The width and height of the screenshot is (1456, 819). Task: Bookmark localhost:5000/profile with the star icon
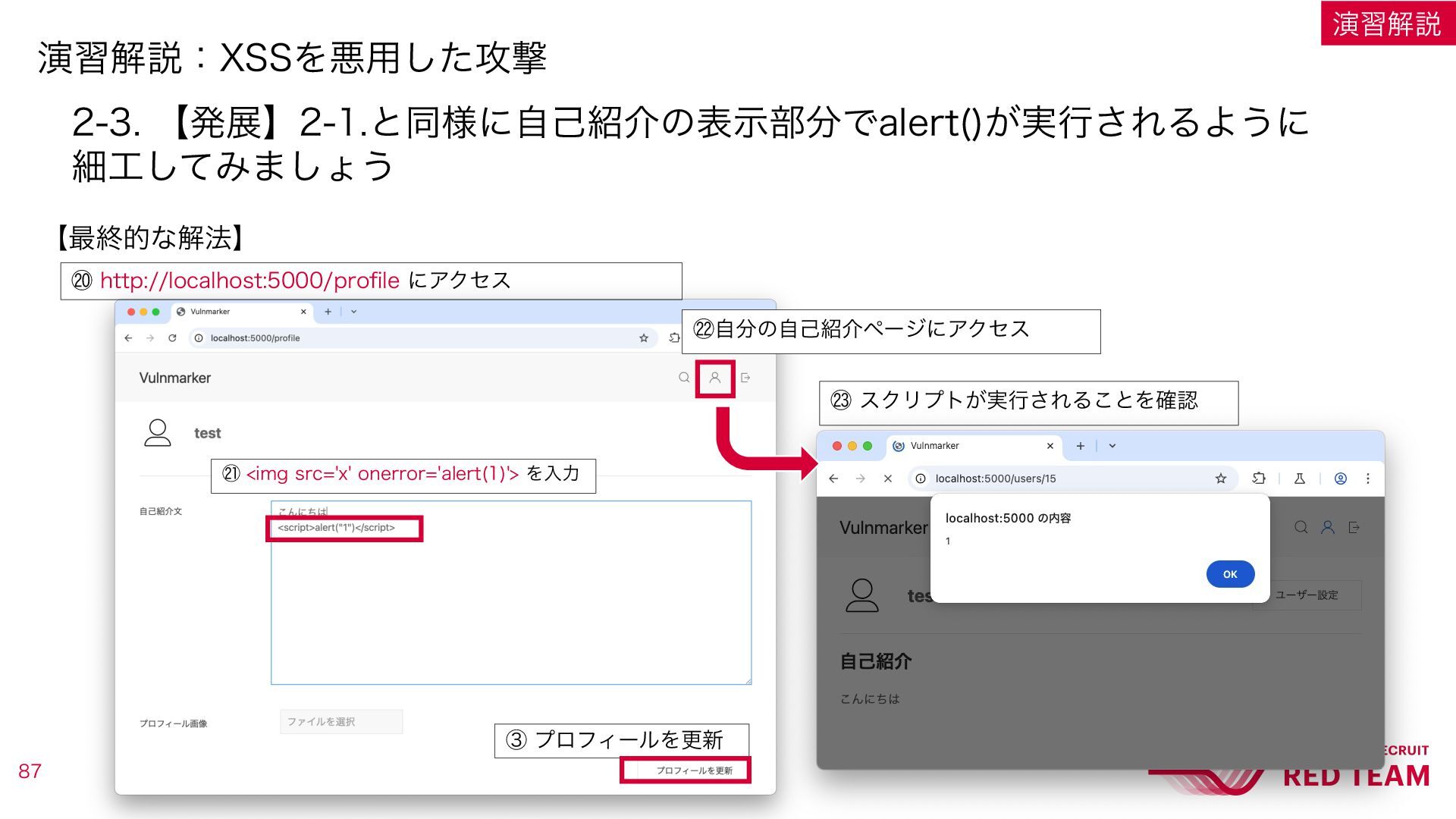pyautogui.click(x=644, y=338)
